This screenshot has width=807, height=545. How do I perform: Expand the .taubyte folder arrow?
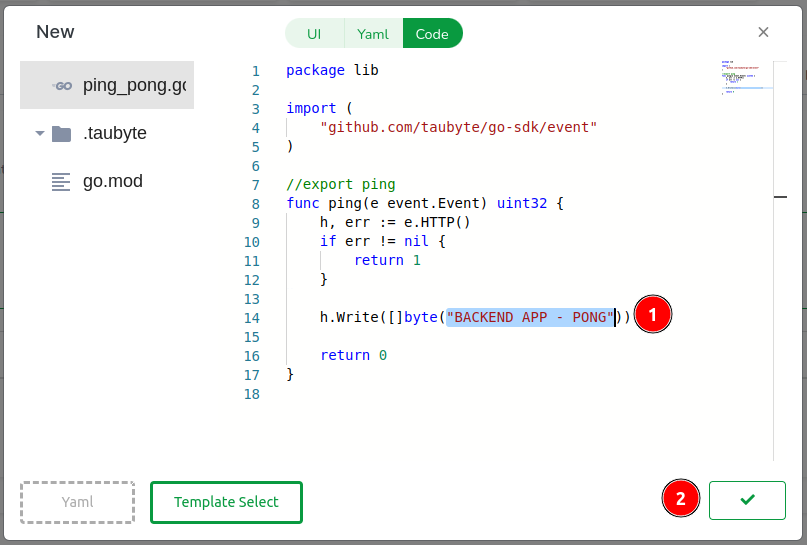click(x=39, y=134)
